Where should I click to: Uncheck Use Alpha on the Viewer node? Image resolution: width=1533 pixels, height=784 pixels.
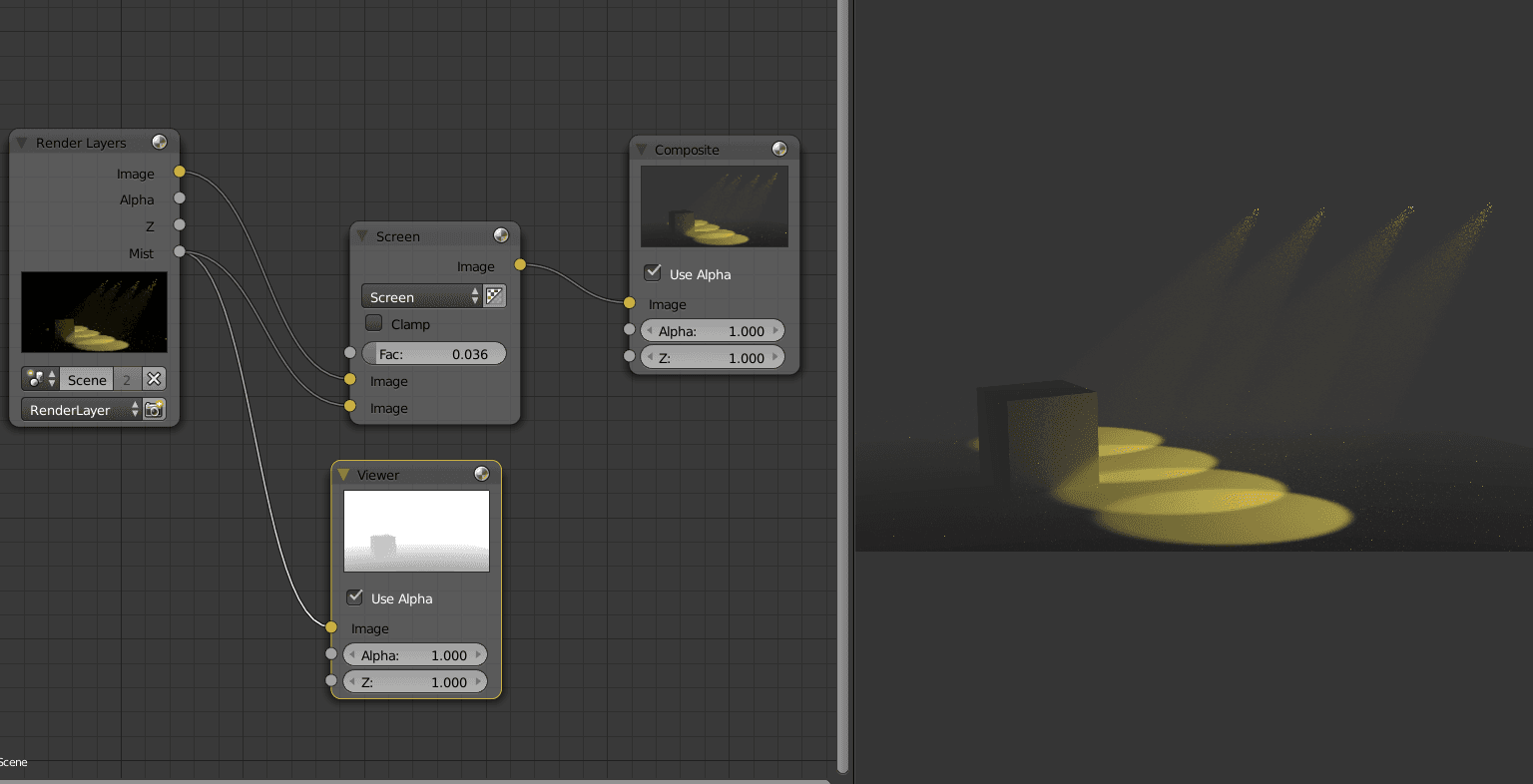[355, 597]
